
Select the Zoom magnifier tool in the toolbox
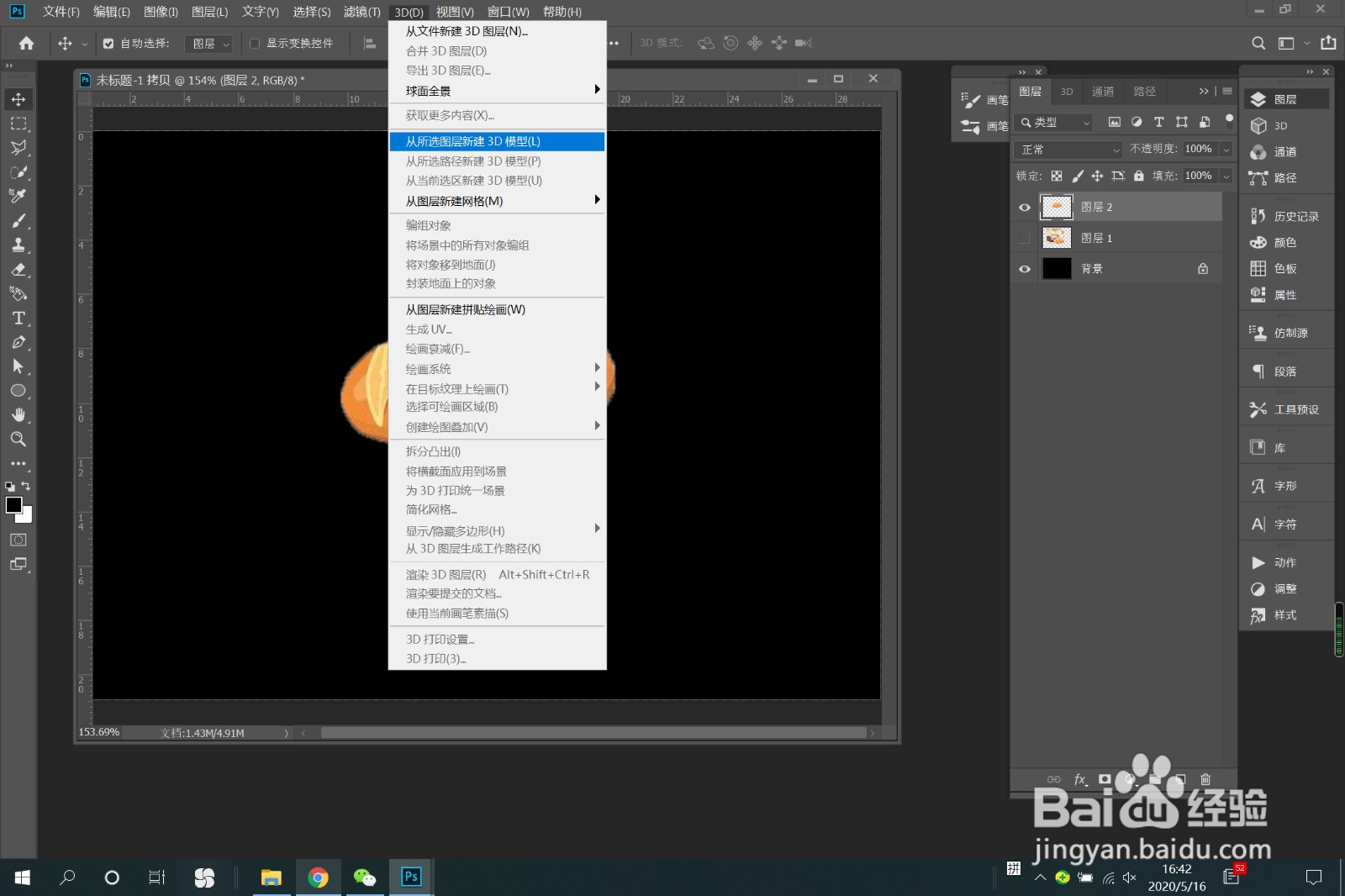click(x=18, y=439)
